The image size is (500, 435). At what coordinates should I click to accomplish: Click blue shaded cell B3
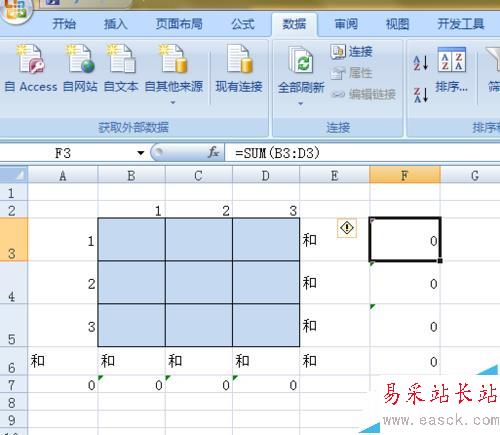tap(132, 240)
